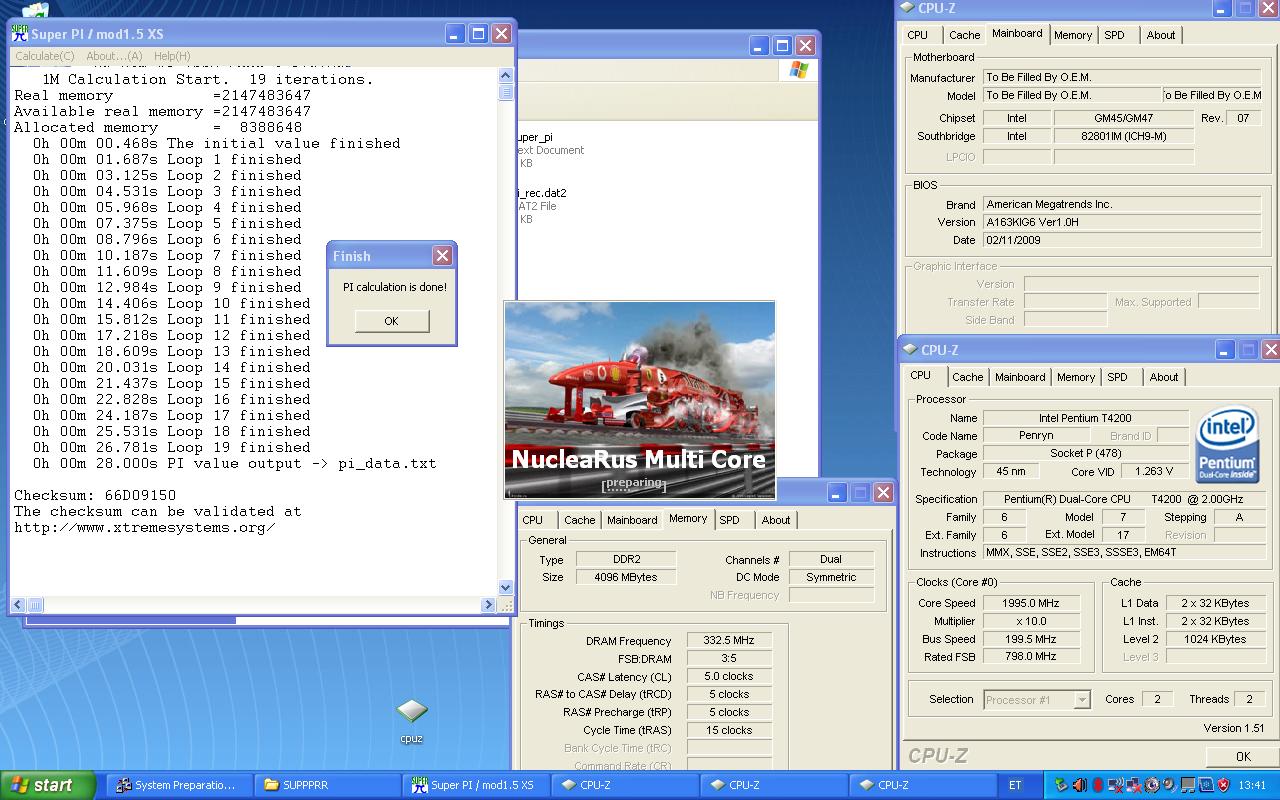Screen dimensions: 1280x800
Task: Select Memory tab in top CPU-Z window
Action: pyautogui.click(x=1073, y=35)
